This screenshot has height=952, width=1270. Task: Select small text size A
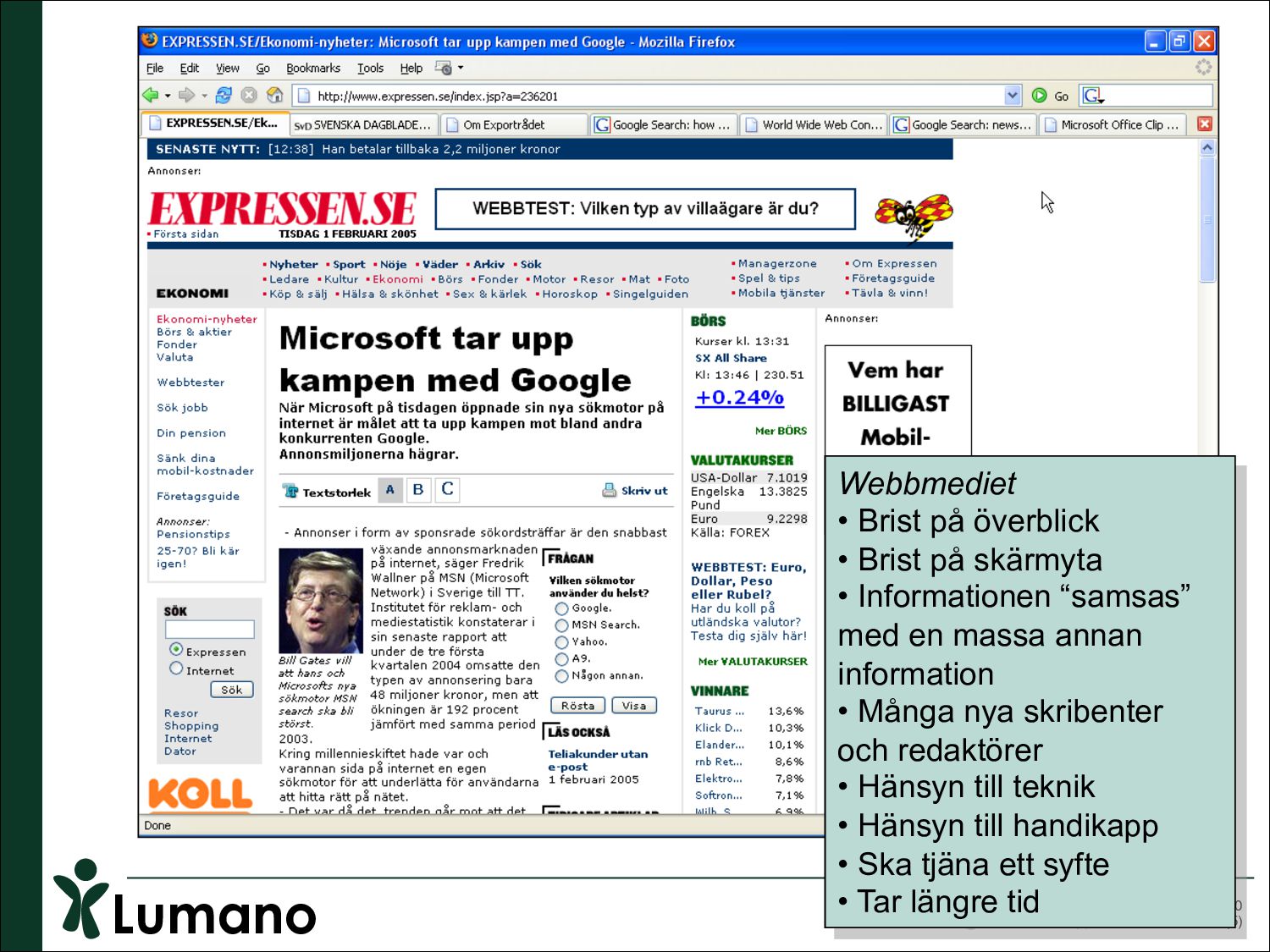coord(390,489)
